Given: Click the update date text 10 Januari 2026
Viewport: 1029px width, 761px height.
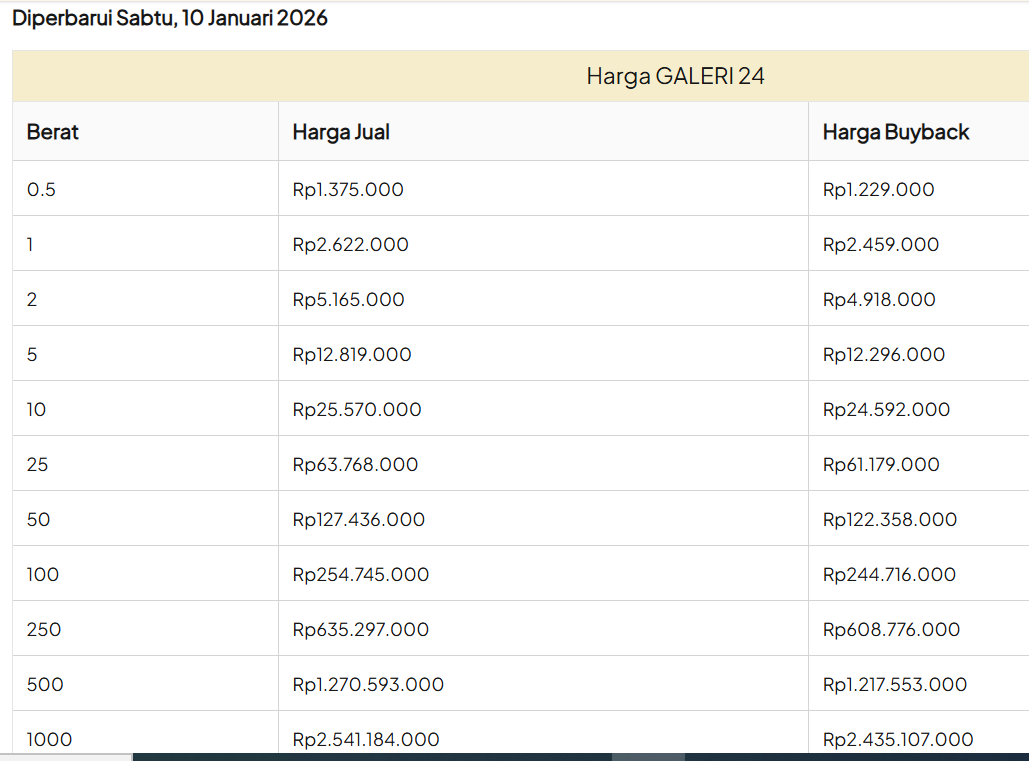Looking at the screenshot, I should [x=254, y=18].
